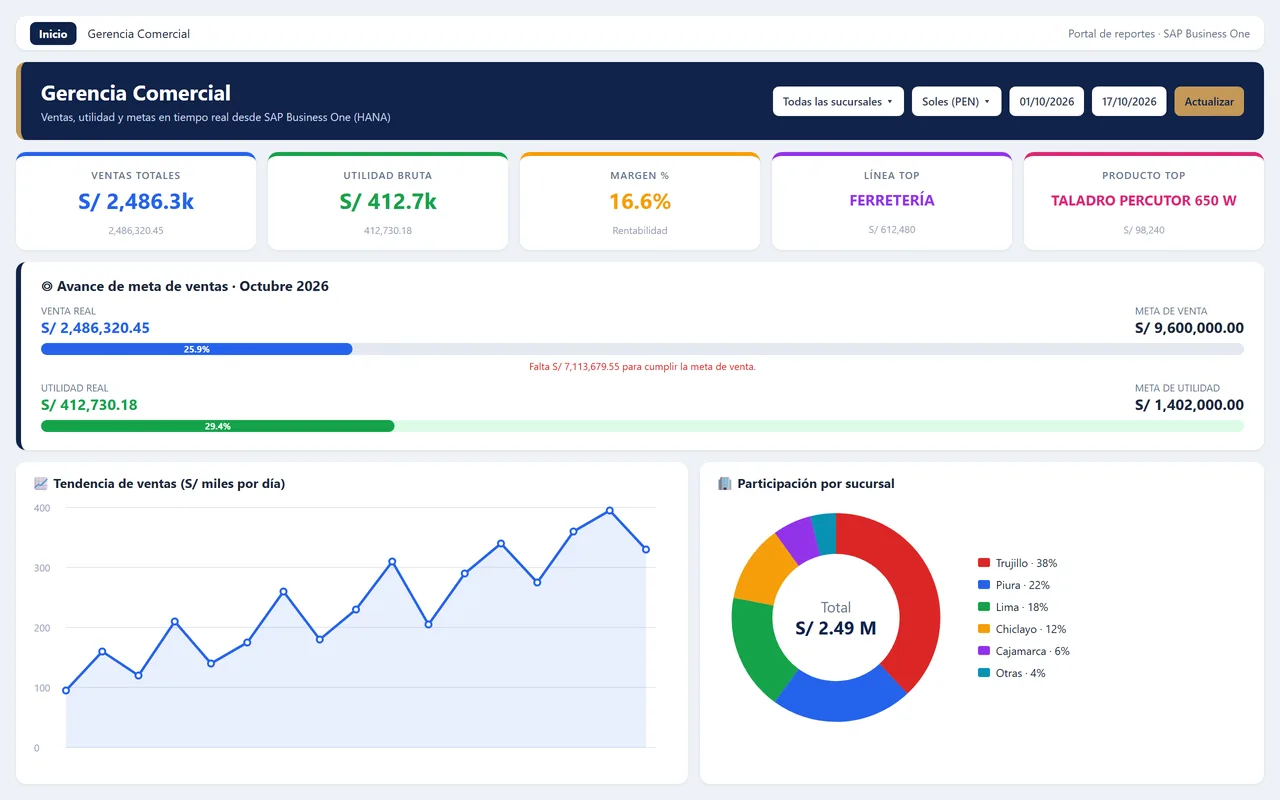Screen dimensions: 1280x800
Task: Click the Margen 16.6% value
Action: [x=640, y=201]
